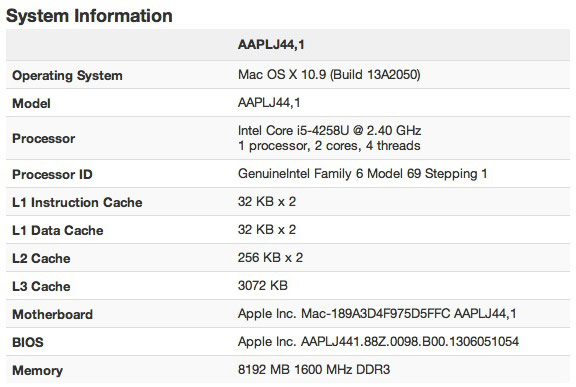Click the L3 Cache label
This screenshot has width=576, height=387.
tap(41, 286)
